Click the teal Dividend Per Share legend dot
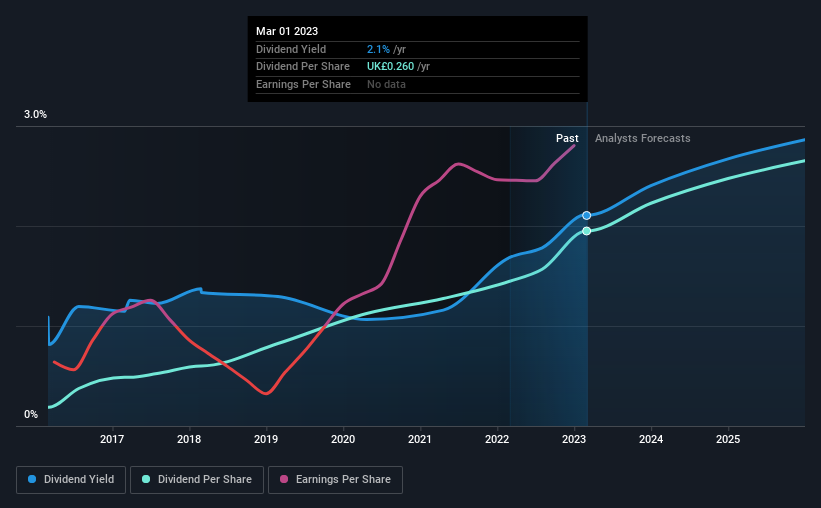Viewport: 821px width, 508px height. 146,479
